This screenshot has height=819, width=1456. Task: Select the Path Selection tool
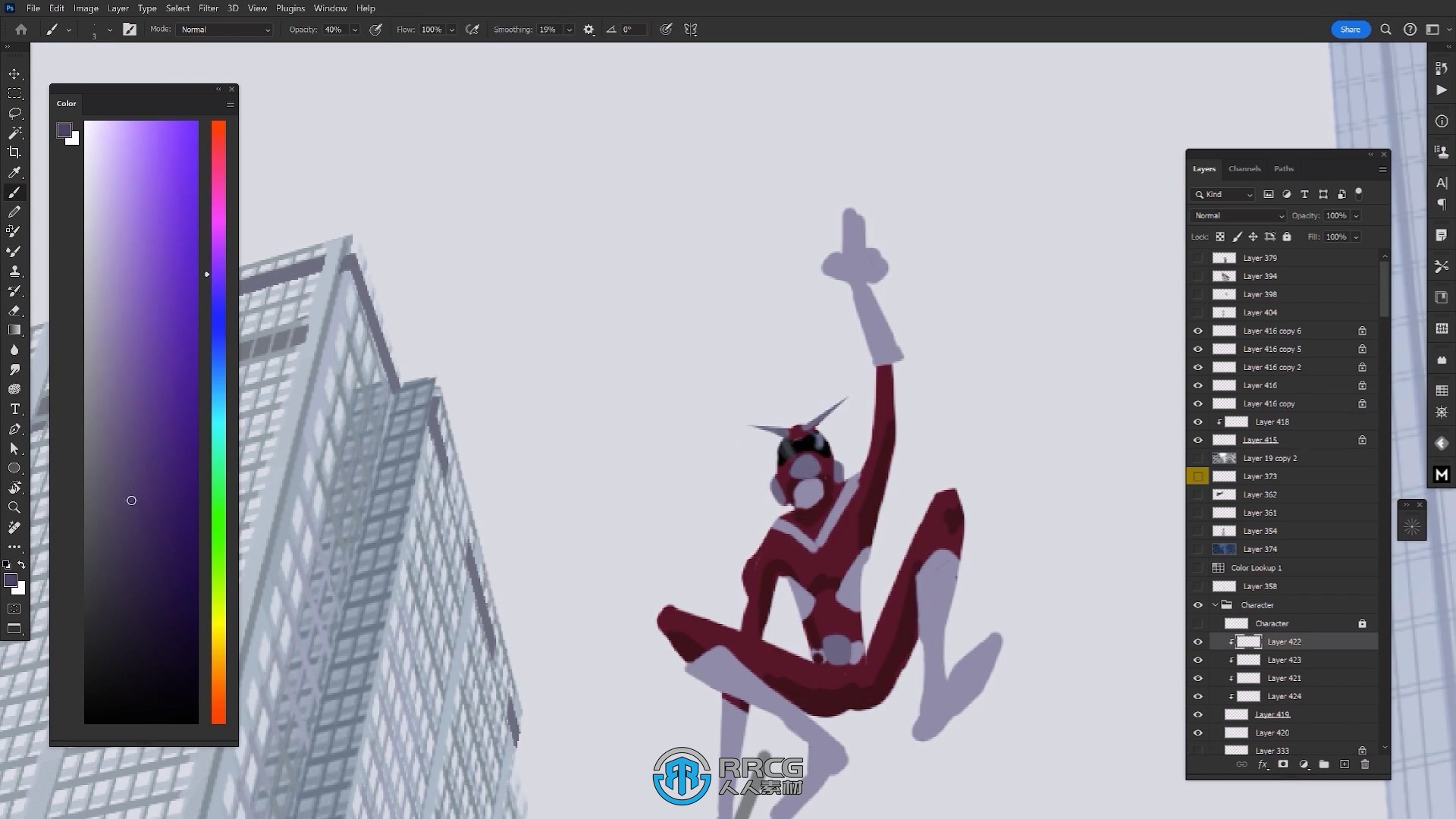click(x=14, y=449)
